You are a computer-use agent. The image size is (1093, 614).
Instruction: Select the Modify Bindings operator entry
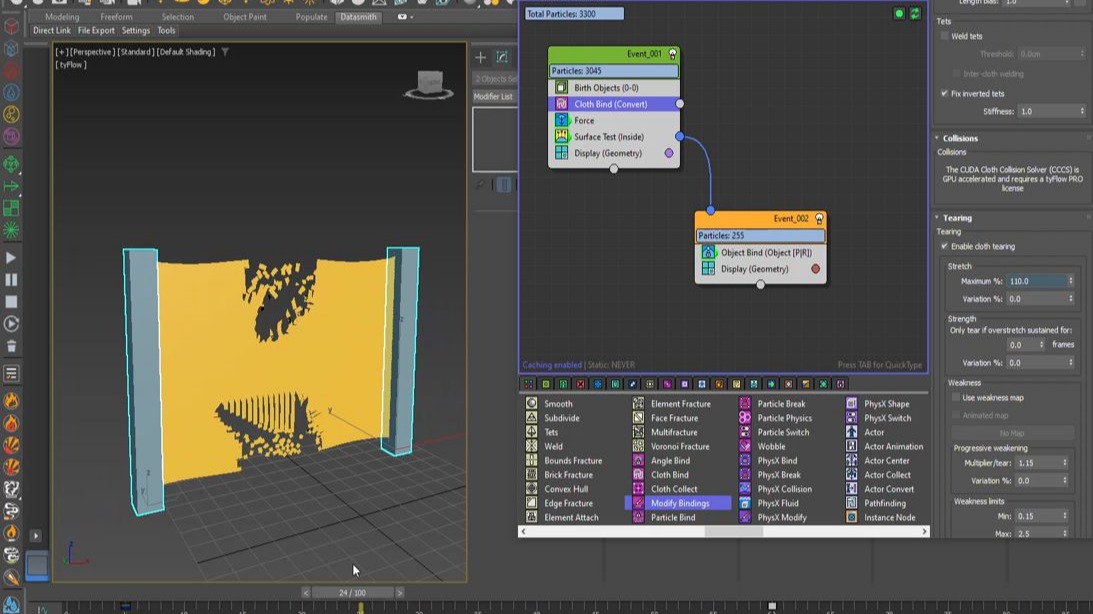tap(679, 503)
